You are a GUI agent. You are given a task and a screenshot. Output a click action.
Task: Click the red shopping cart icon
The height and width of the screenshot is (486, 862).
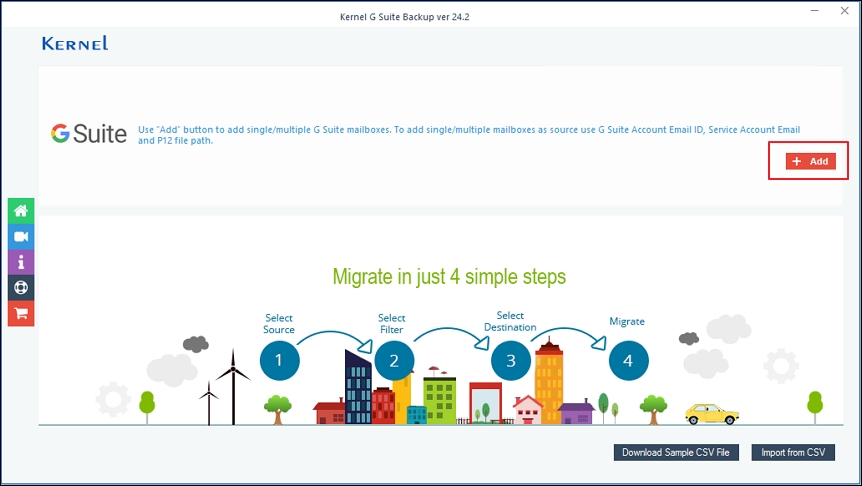coord(21,313)
